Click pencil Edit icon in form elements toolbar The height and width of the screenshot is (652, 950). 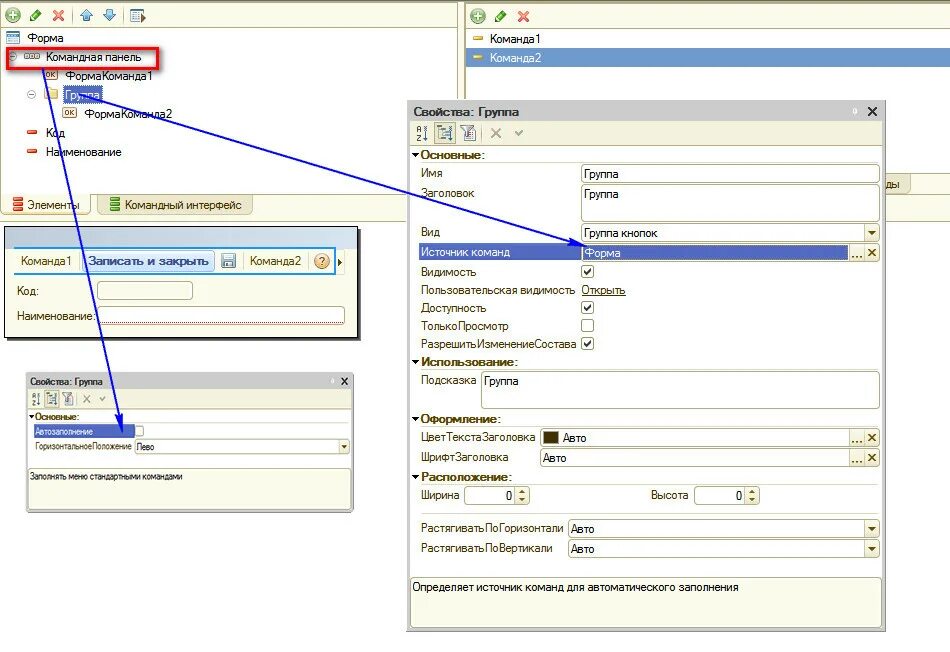[35, 15]
